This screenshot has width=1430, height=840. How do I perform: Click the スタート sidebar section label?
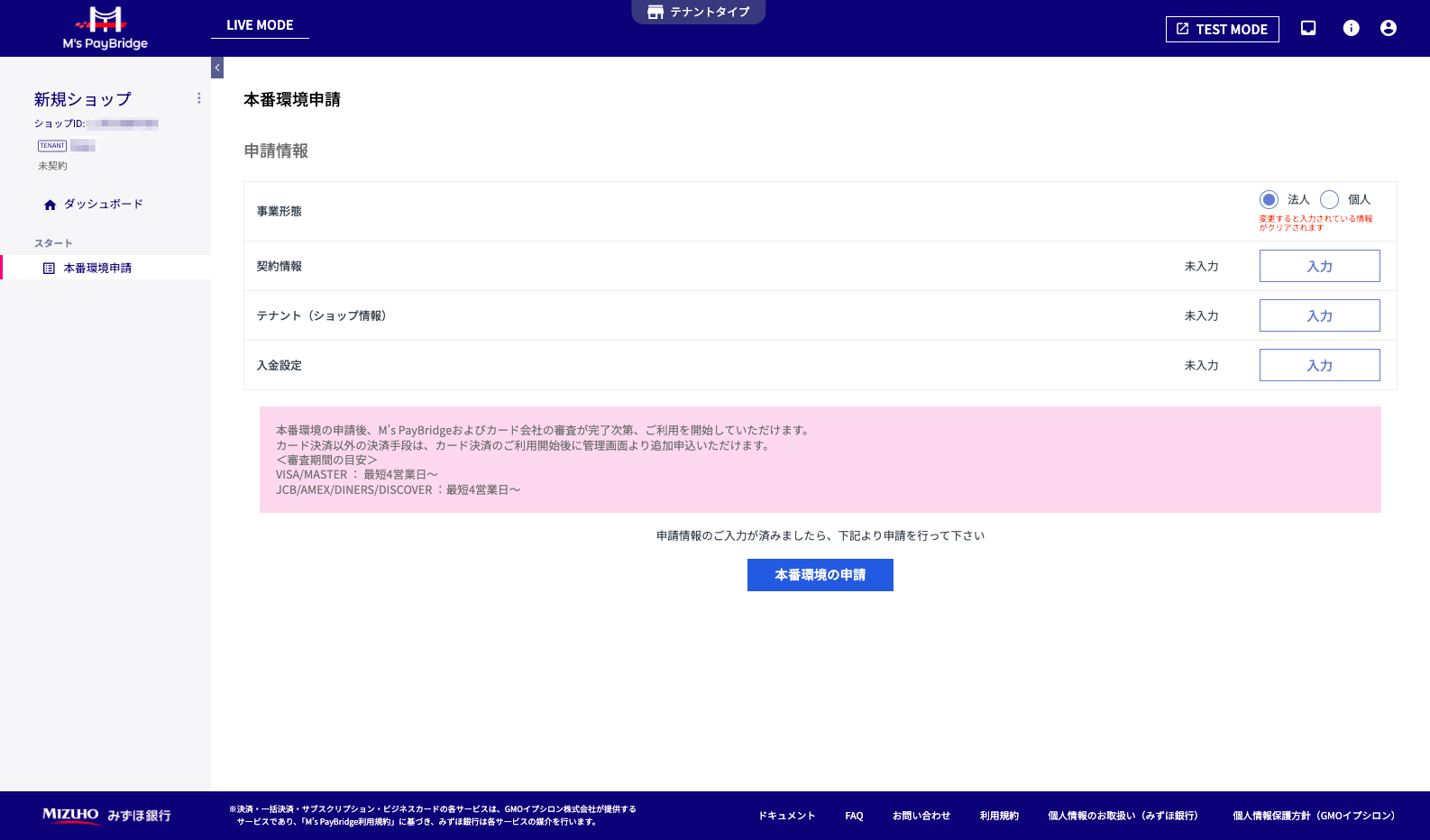click(53, 243)
